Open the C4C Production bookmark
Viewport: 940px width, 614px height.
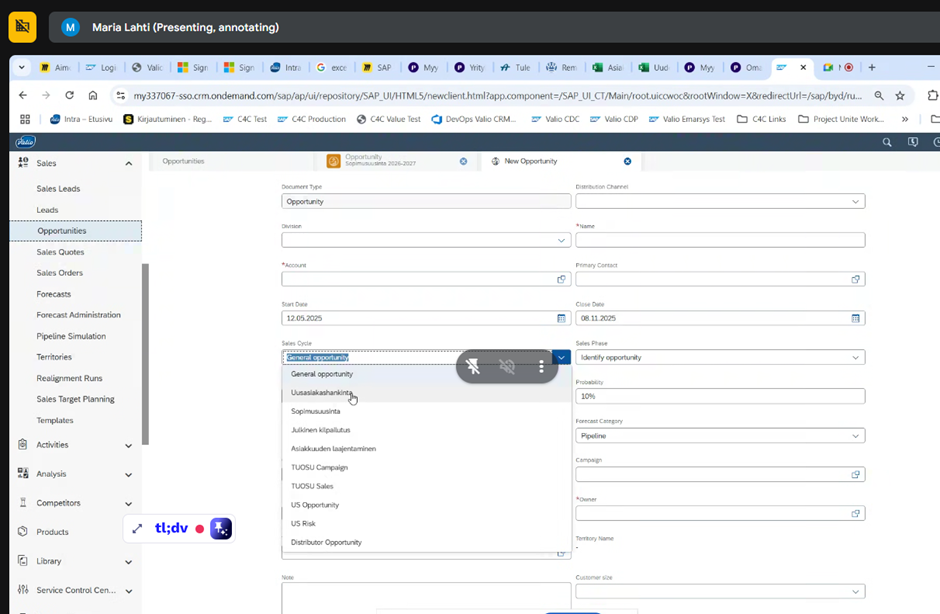[x=311, y=119]
